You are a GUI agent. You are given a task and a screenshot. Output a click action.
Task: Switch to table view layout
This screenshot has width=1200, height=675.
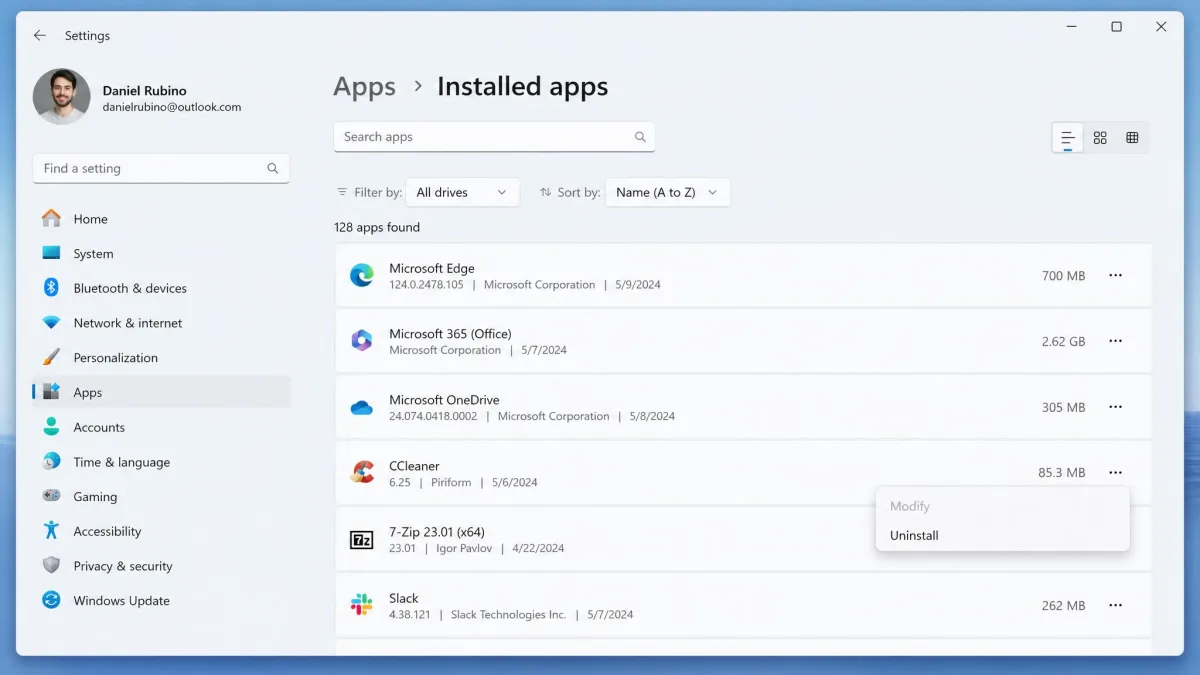(x=1132, y=138)
